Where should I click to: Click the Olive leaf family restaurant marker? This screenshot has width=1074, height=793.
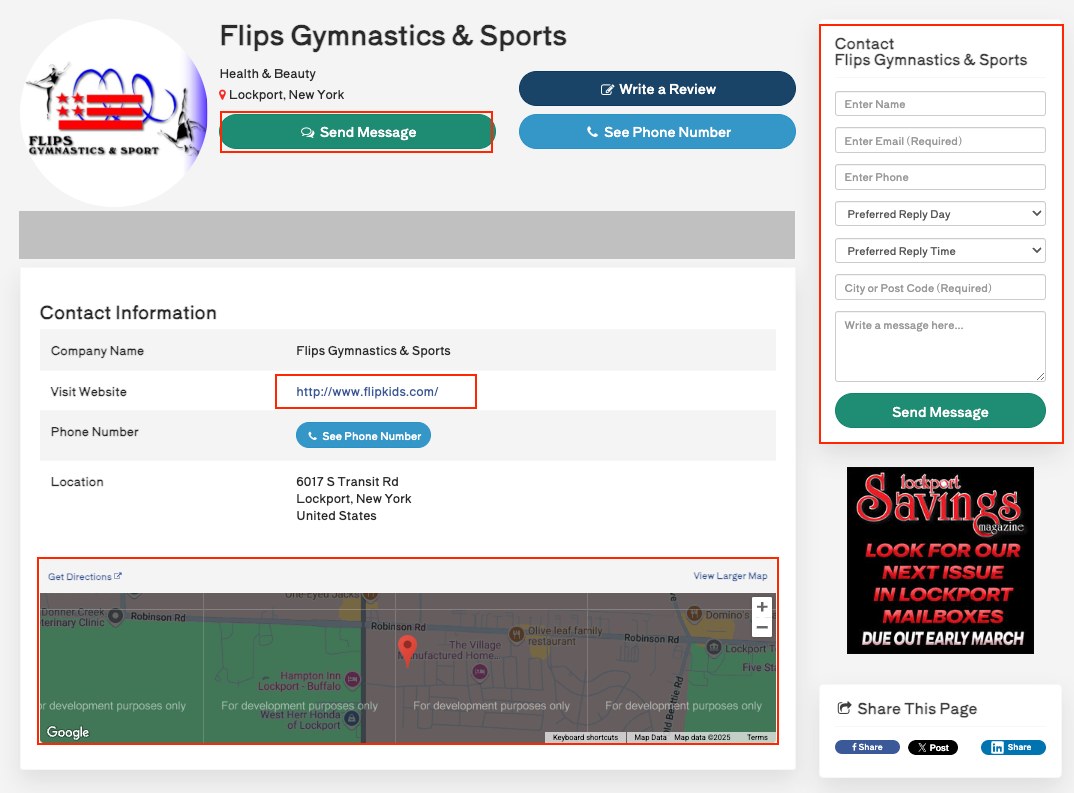pyautogui.click(x=516, y=635)
